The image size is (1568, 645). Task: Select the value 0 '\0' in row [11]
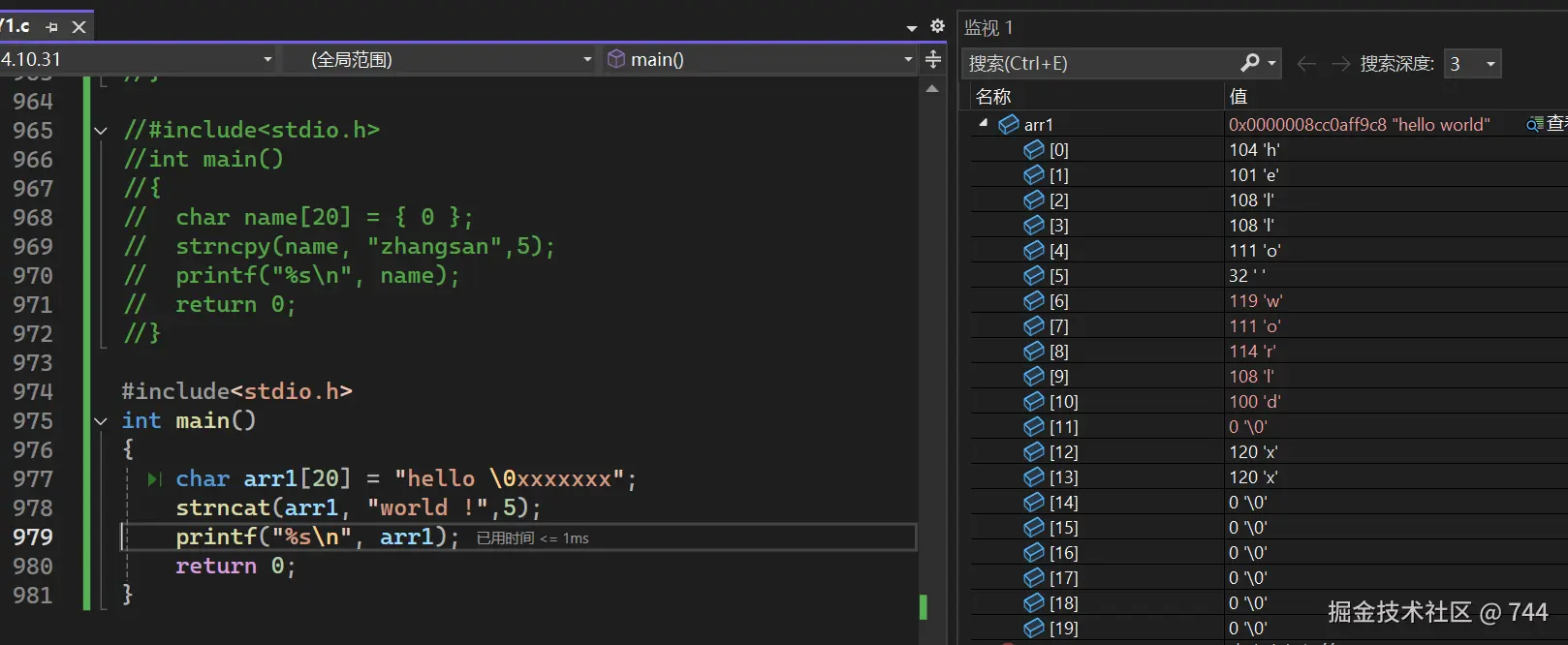[1248, 426]
